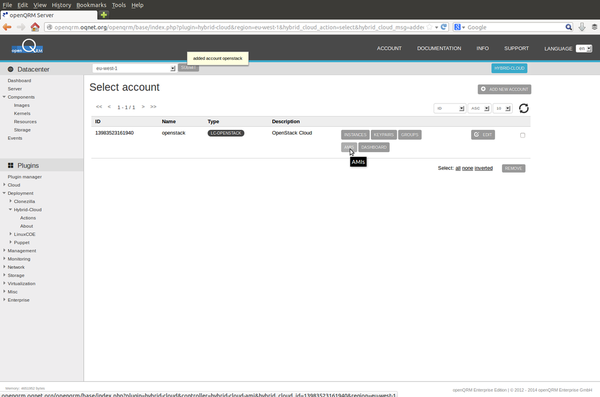Click the browser URL address field
600x397 pixels.
[239, 27]
